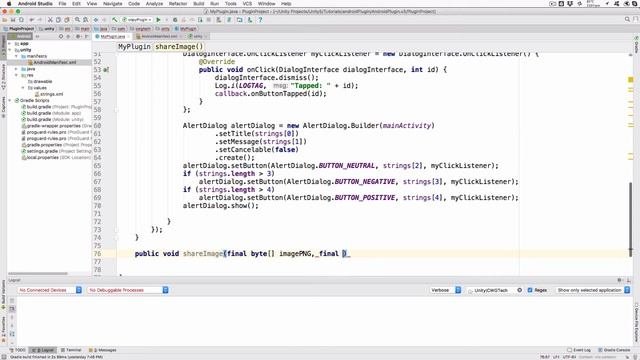Clear the logcat filter with x icon

520,290
